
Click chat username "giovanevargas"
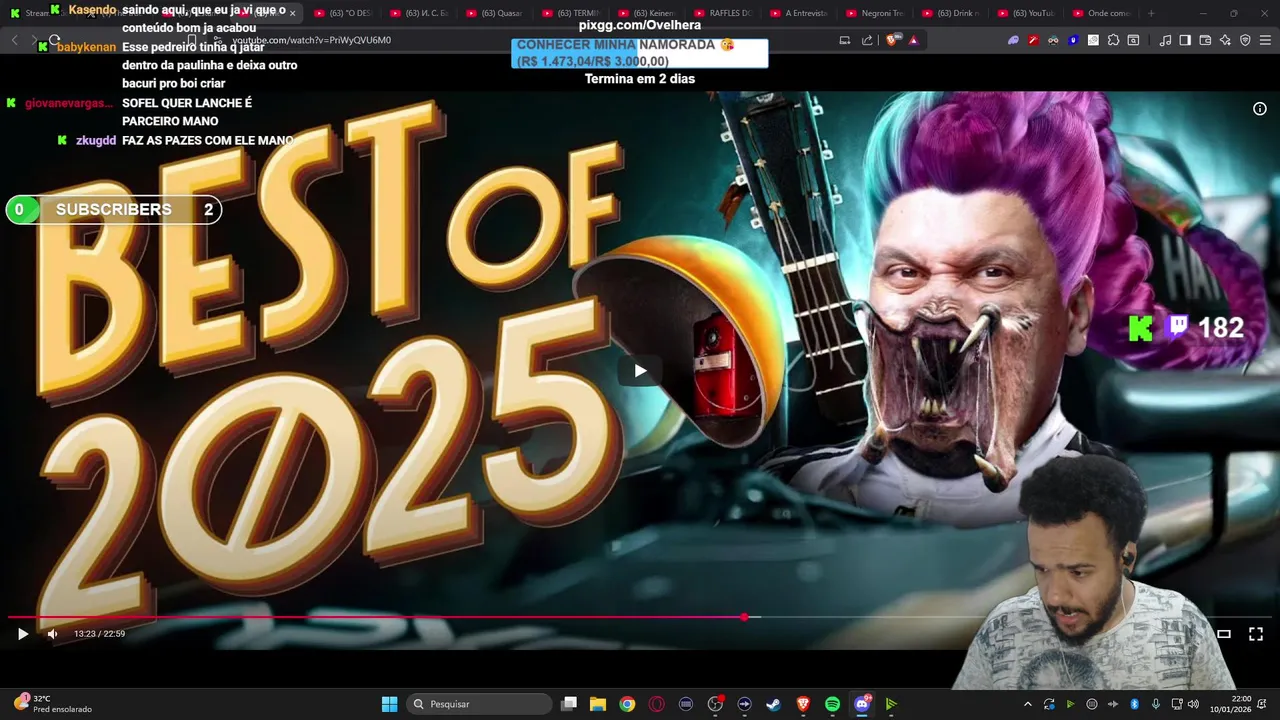68,103
